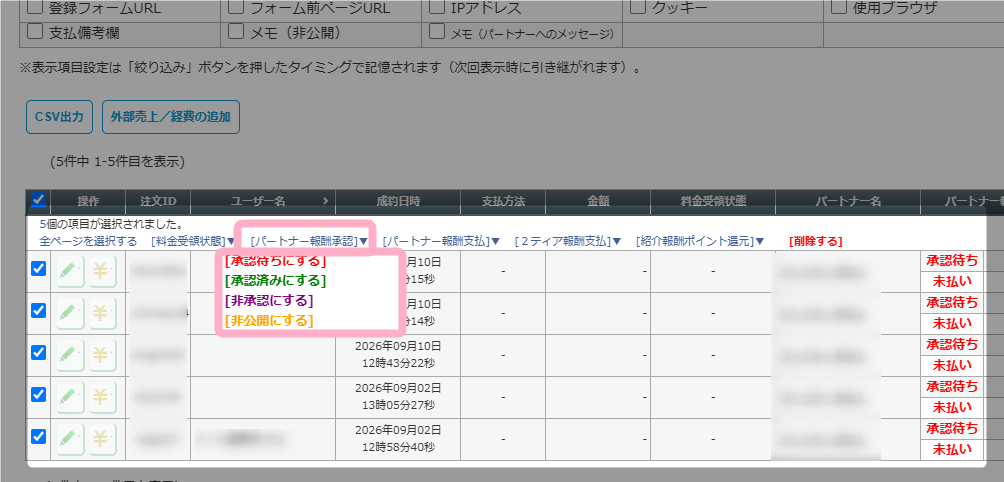Tick the IPアドレス display checkbox
Viewport: 1004px width, 482px height.
437,8
